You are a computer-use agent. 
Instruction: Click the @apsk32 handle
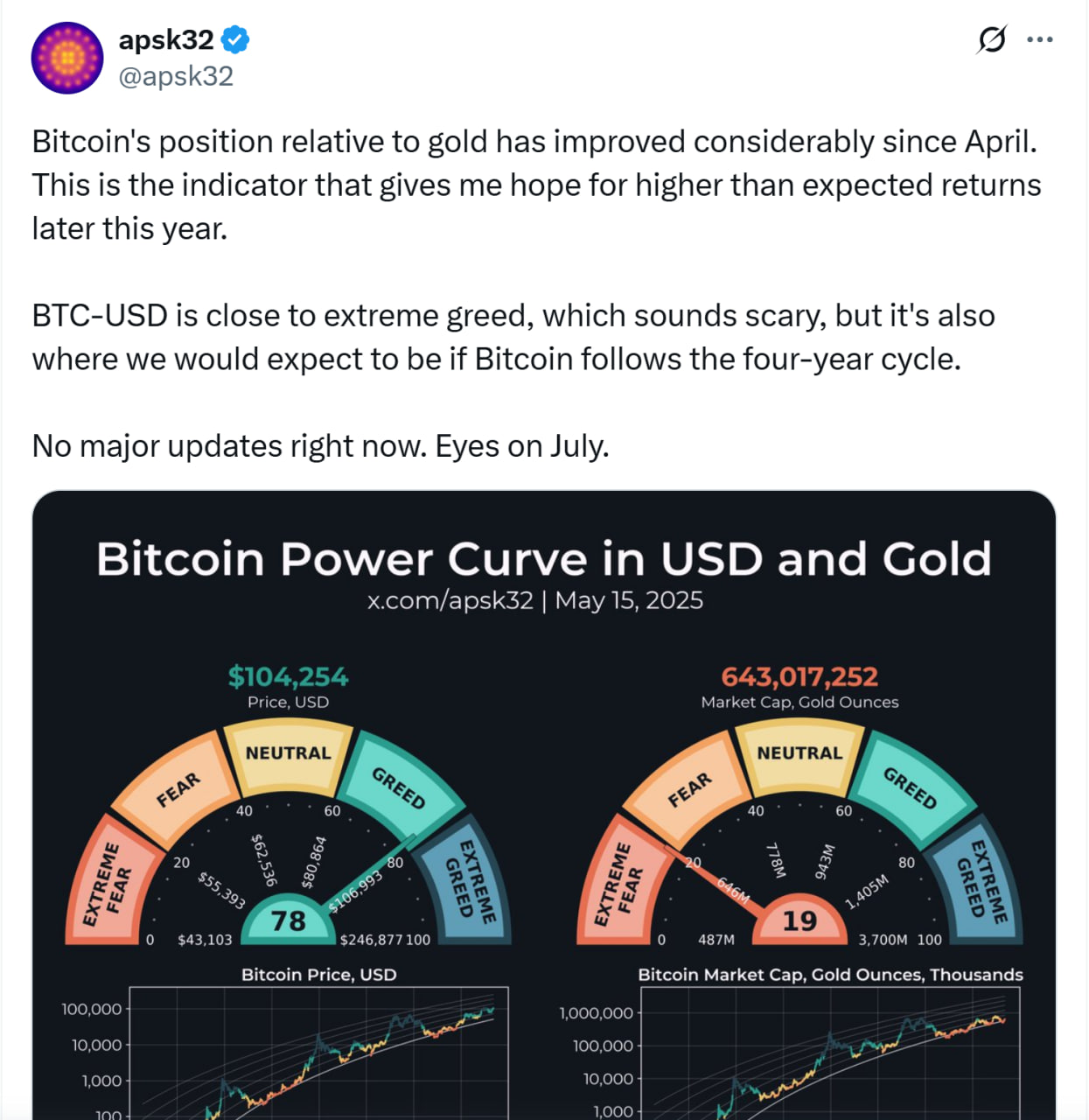click(176, 77)
